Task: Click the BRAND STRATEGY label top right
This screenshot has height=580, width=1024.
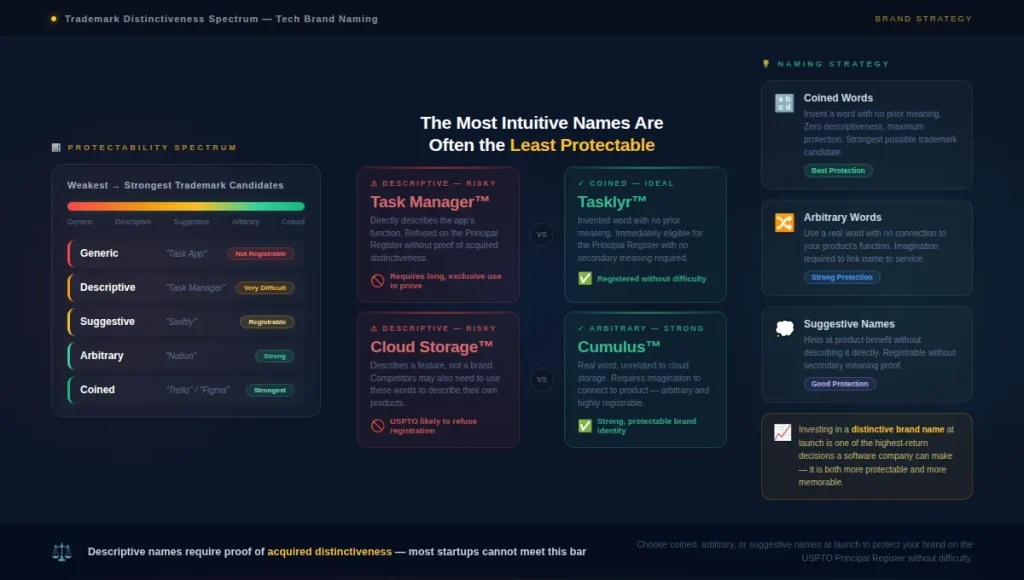Action: click(x=923, y=19)
